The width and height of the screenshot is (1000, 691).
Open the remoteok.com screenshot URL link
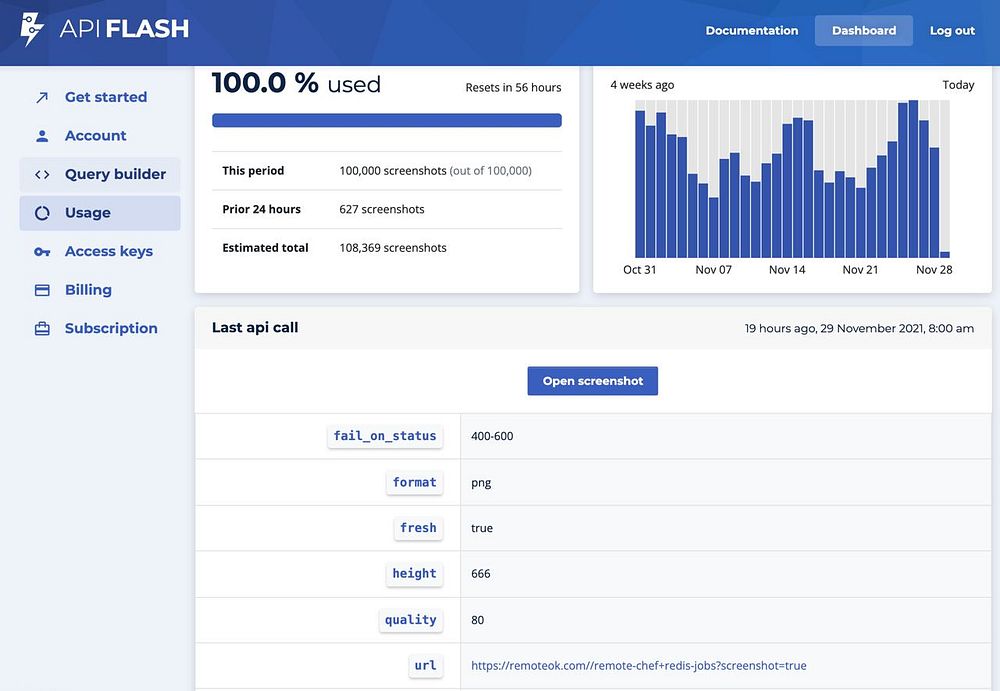[638, 665]
